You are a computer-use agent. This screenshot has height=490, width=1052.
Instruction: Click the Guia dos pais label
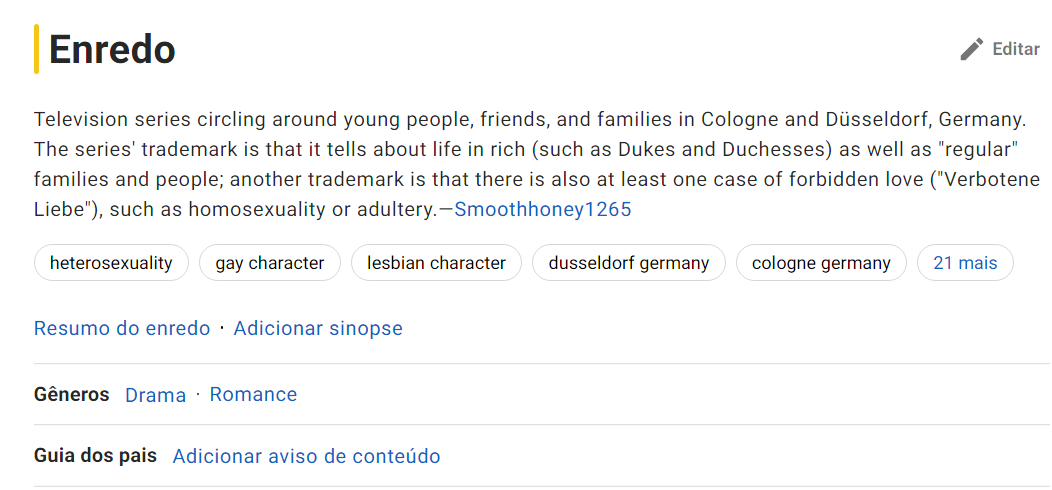click(95, 456)
